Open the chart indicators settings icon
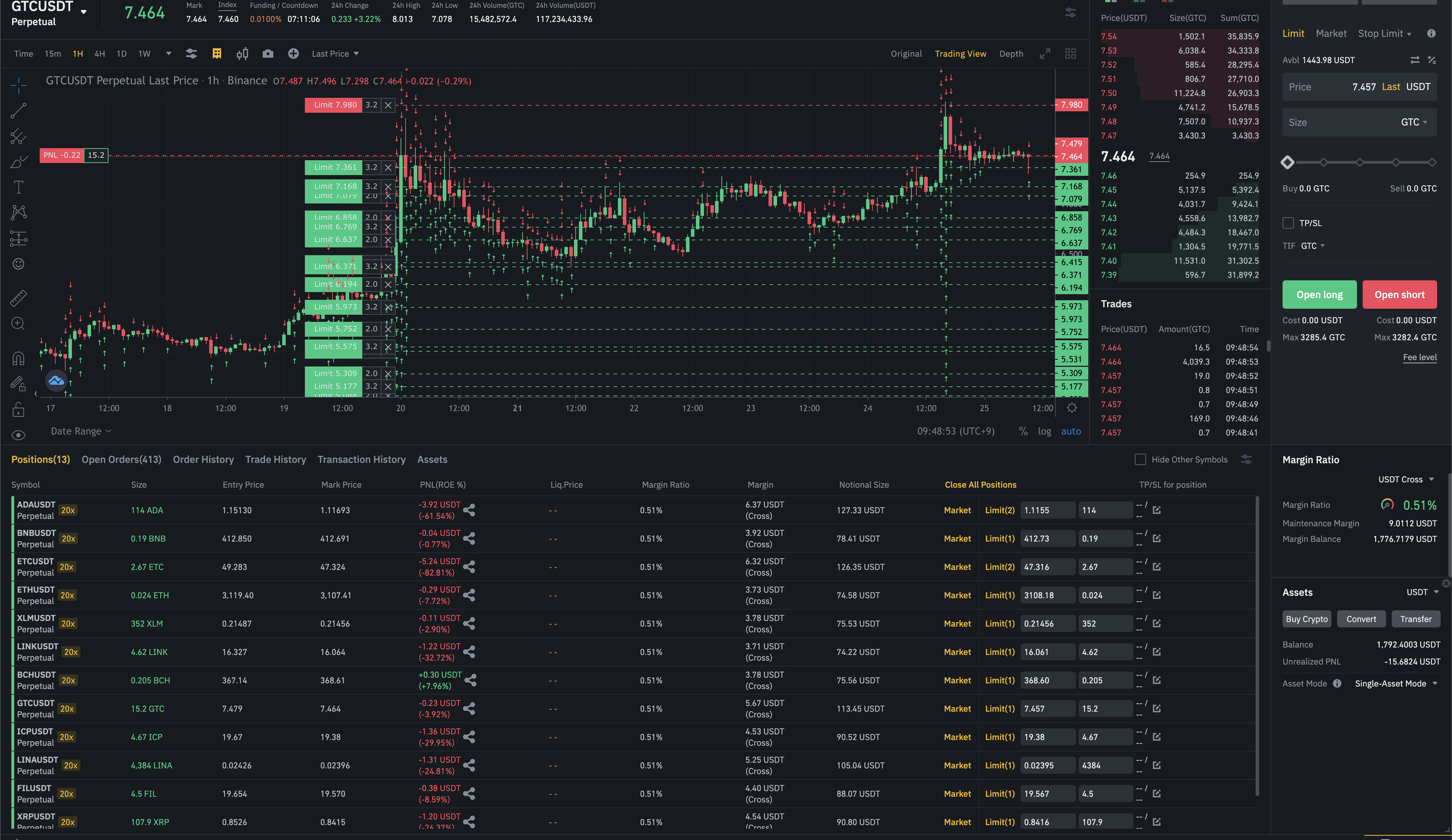This screenshot has height=840, width=1452. click(x=191, y=54)
